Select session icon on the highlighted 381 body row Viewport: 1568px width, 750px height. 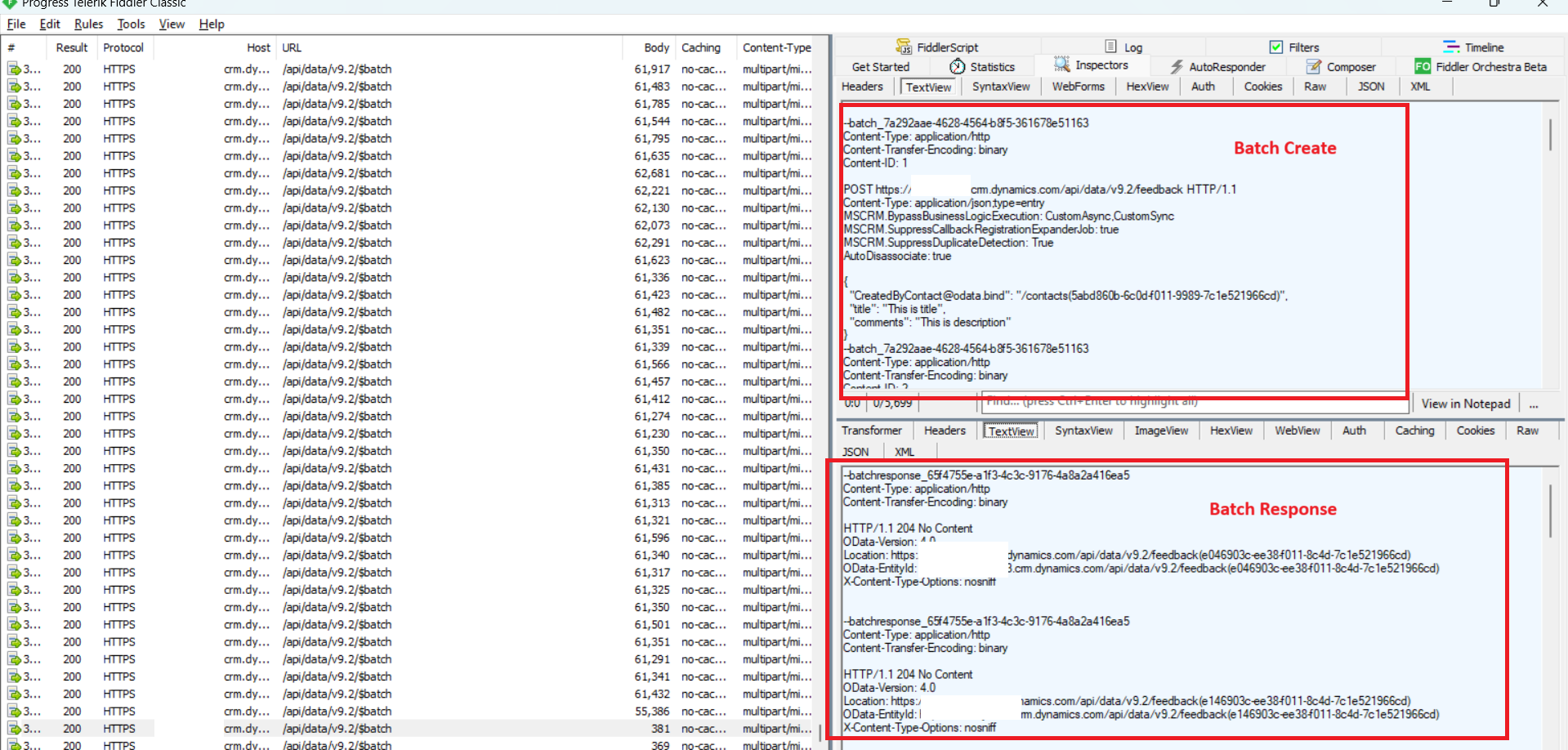pyautogui.click(x=15, y=729)
